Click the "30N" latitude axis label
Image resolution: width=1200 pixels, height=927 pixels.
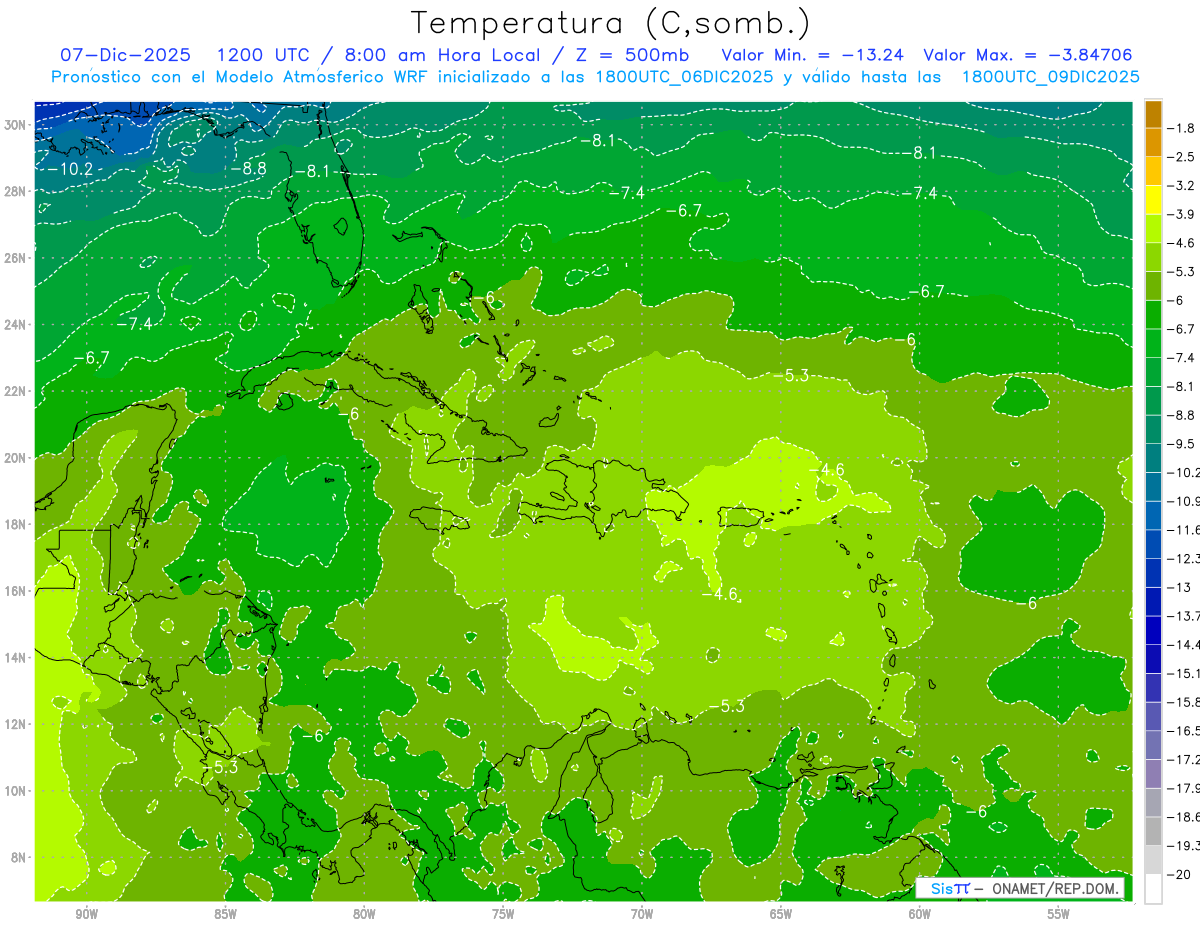click(x=15, y=125)
